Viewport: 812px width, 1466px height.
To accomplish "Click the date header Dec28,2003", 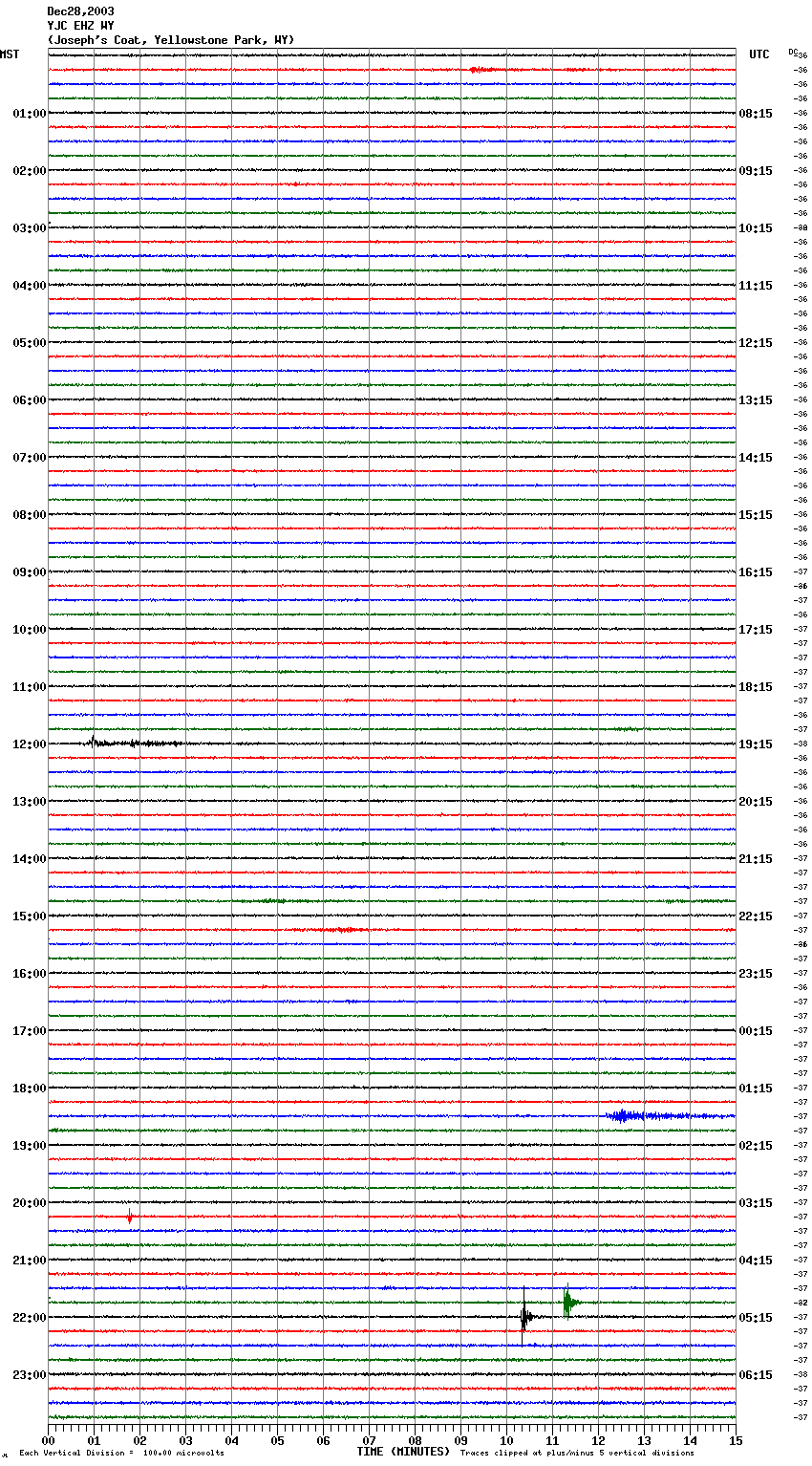I will [80, 11].
